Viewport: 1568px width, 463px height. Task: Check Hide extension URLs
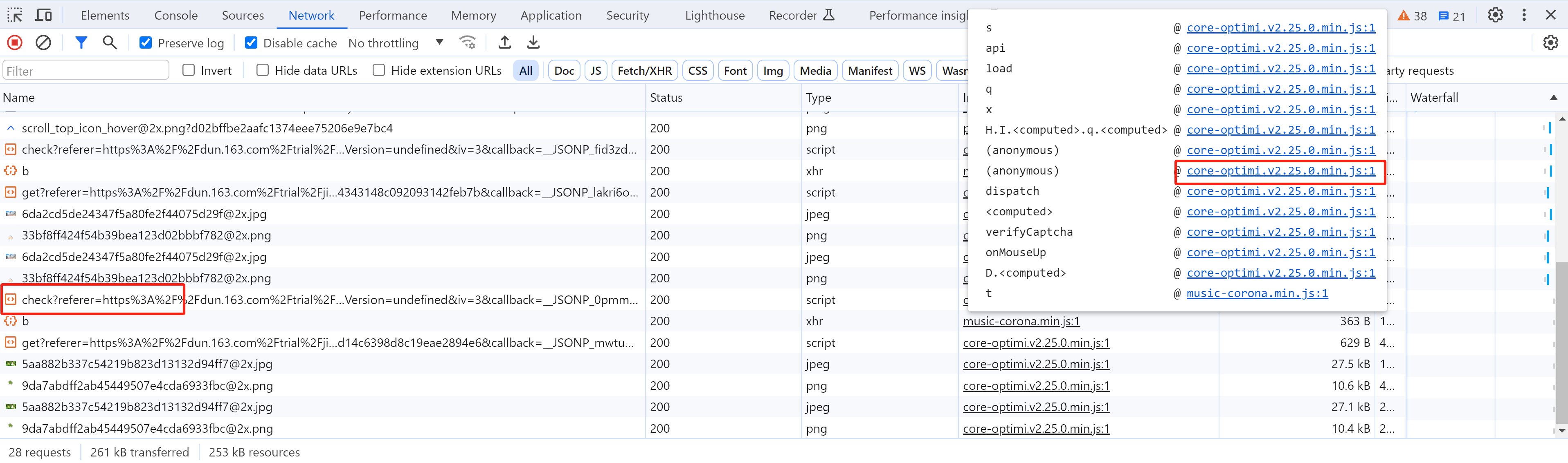click(x=379, y=71)
